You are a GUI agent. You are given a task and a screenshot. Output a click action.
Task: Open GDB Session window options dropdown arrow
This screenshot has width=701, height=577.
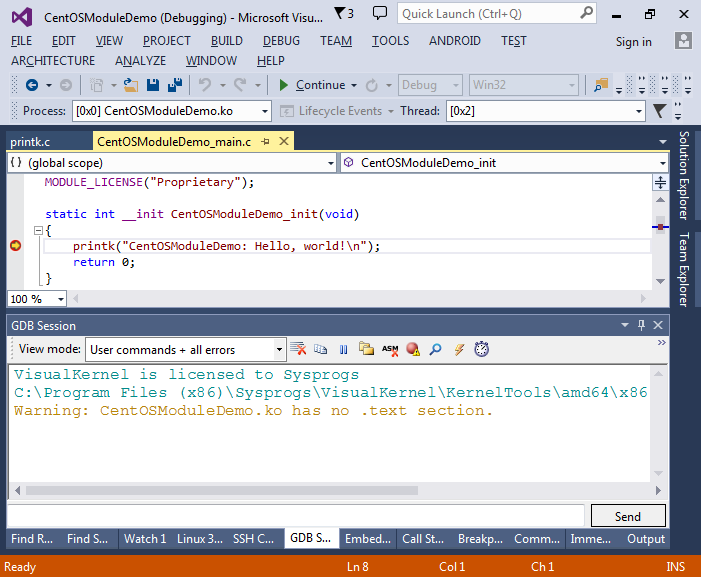point(625,325)
